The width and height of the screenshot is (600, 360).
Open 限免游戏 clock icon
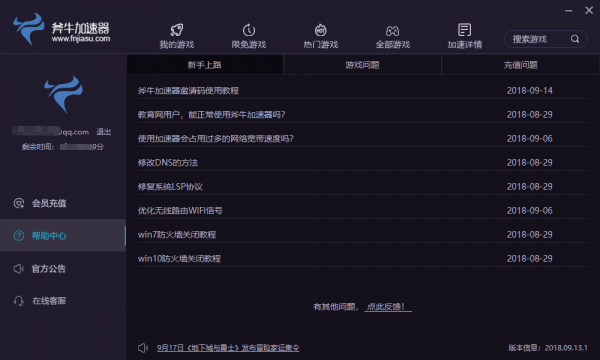coord(249,30)
